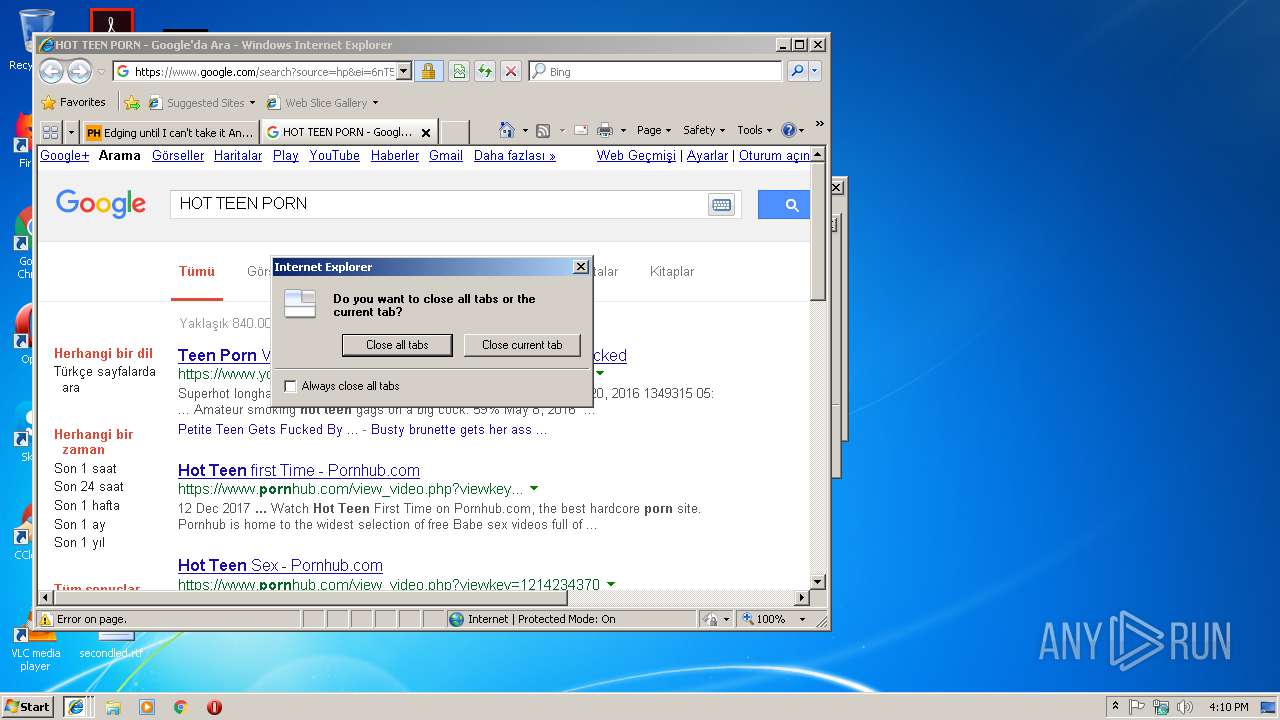Filter results by Son 24 saat
This screenshot has height=720, width=1280.
89,487
